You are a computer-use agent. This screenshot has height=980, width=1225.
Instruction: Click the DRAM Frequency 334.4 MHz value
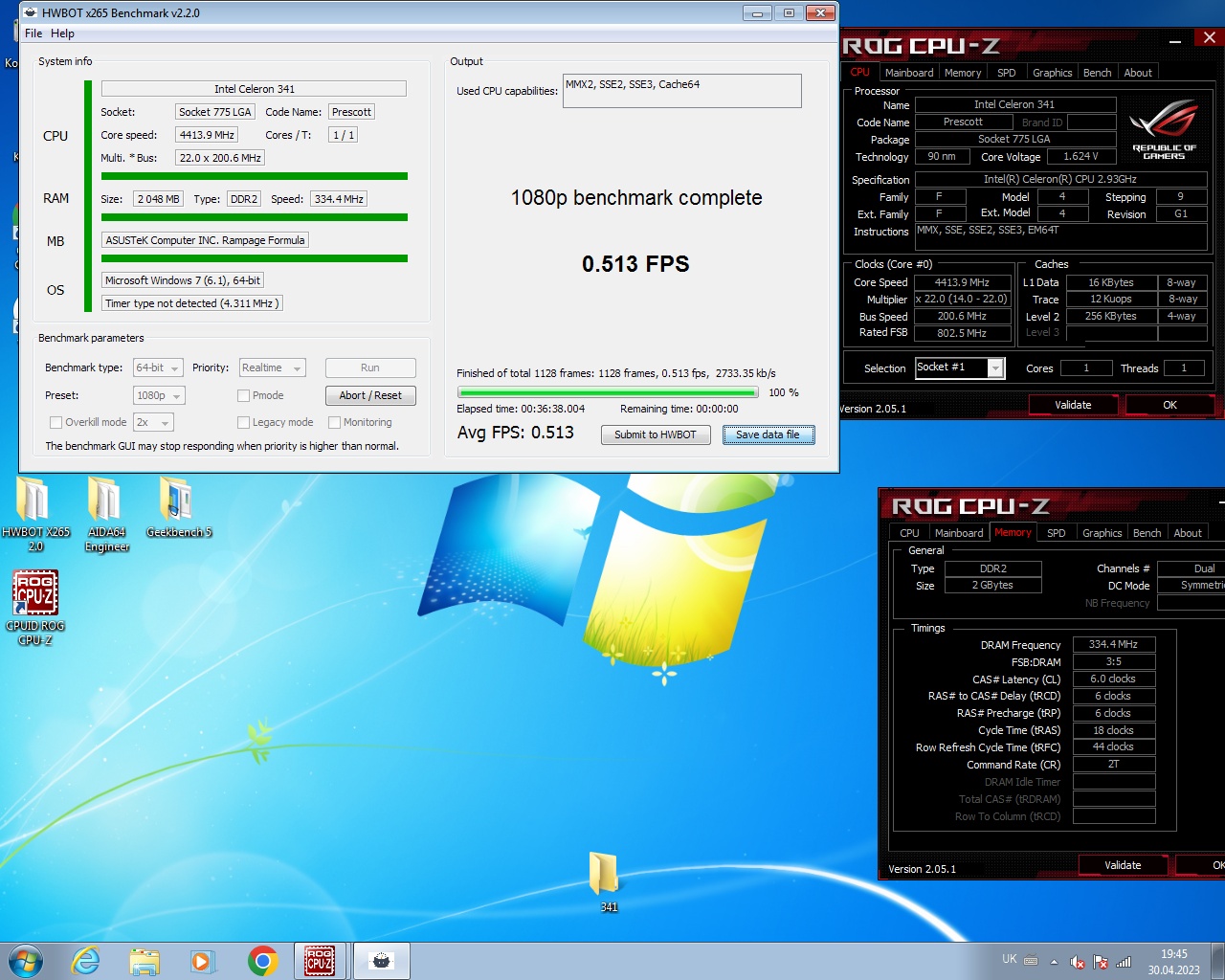[x=1114, y=645]
